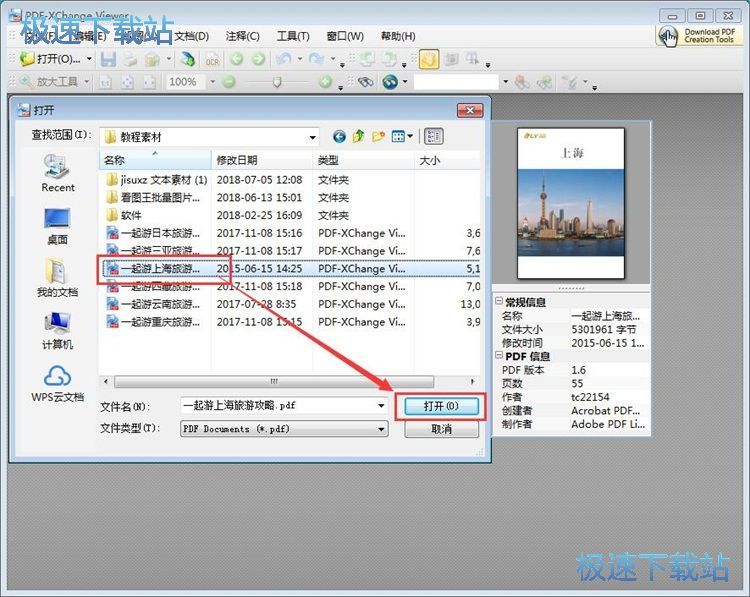The width and height of the screenshot is (750, 597).
Task: Open the Document (文档) menu
Action: tap(191, 36)
